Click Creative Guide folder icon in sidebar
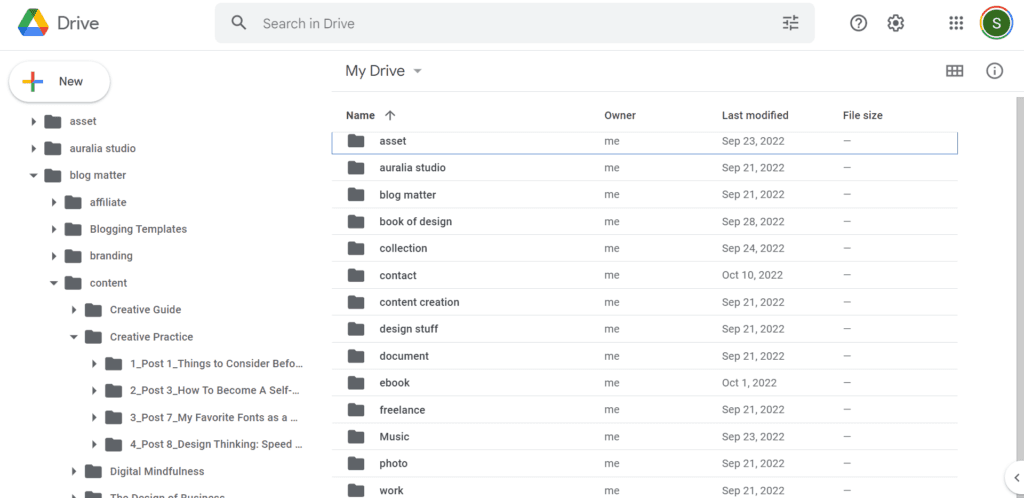 click(x=93, y=309)
